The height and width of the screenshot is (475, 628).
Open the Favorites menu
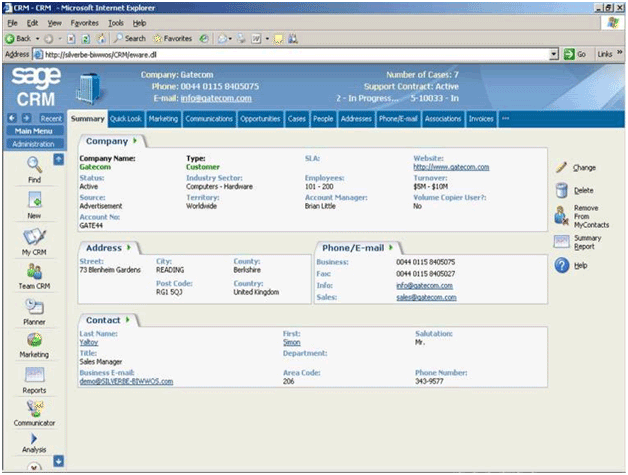coord(85,23)
